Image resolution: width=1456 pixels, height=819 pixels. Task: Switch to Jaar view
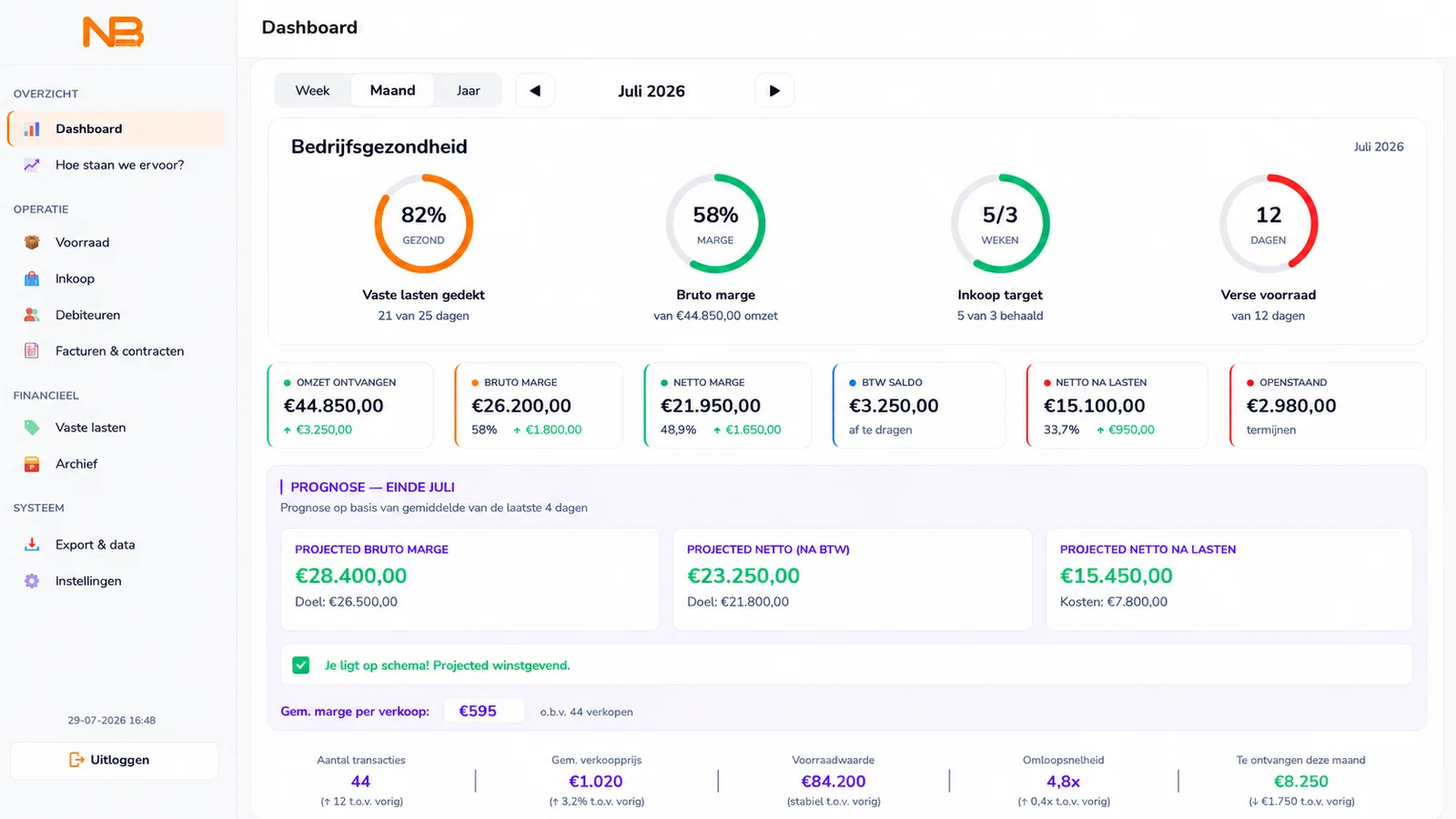[468, 90]
